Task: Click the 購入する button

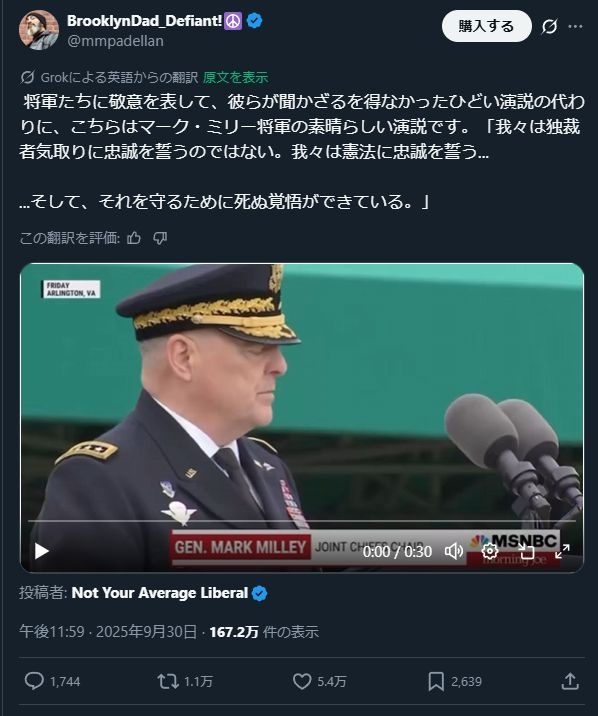Action: pos(486,26)
